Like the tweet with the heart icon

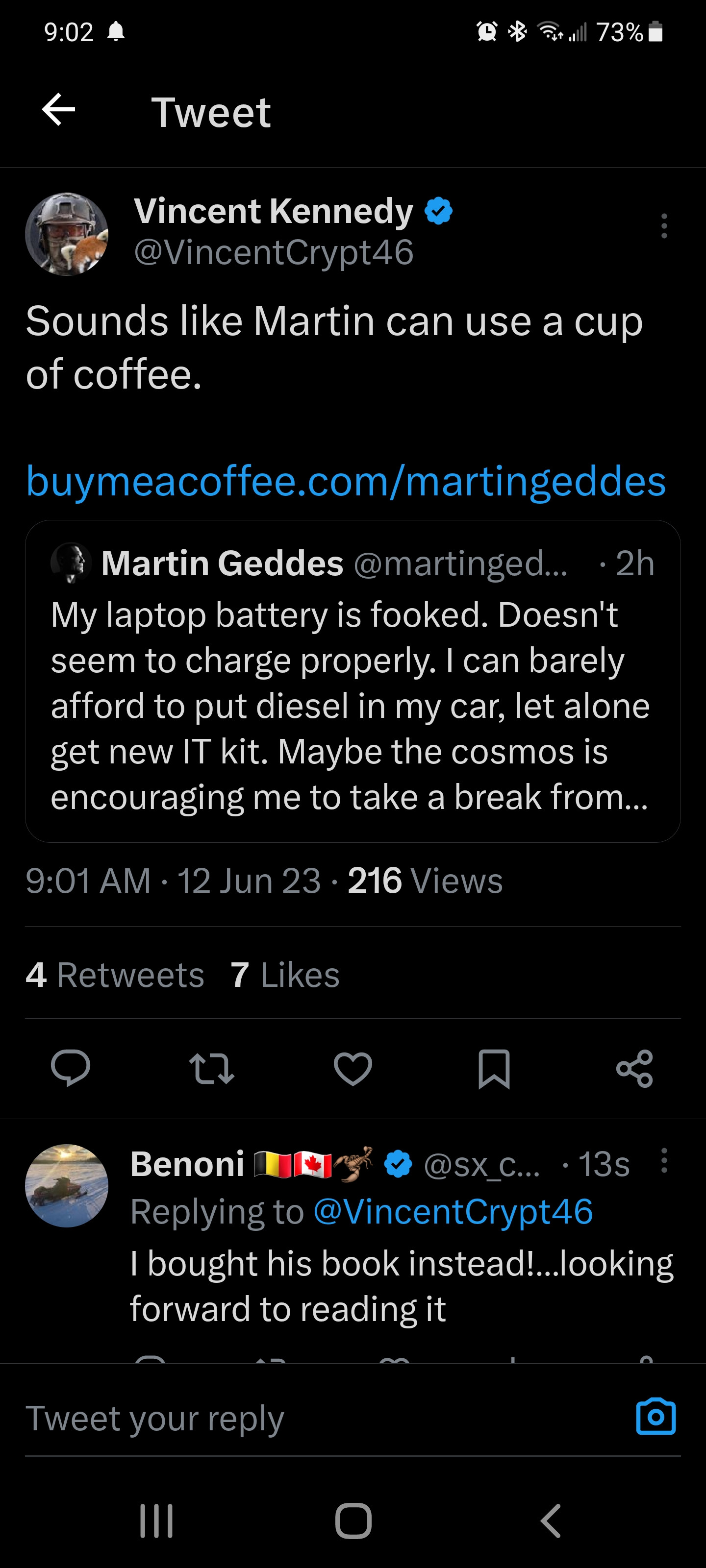[353, 1068]
